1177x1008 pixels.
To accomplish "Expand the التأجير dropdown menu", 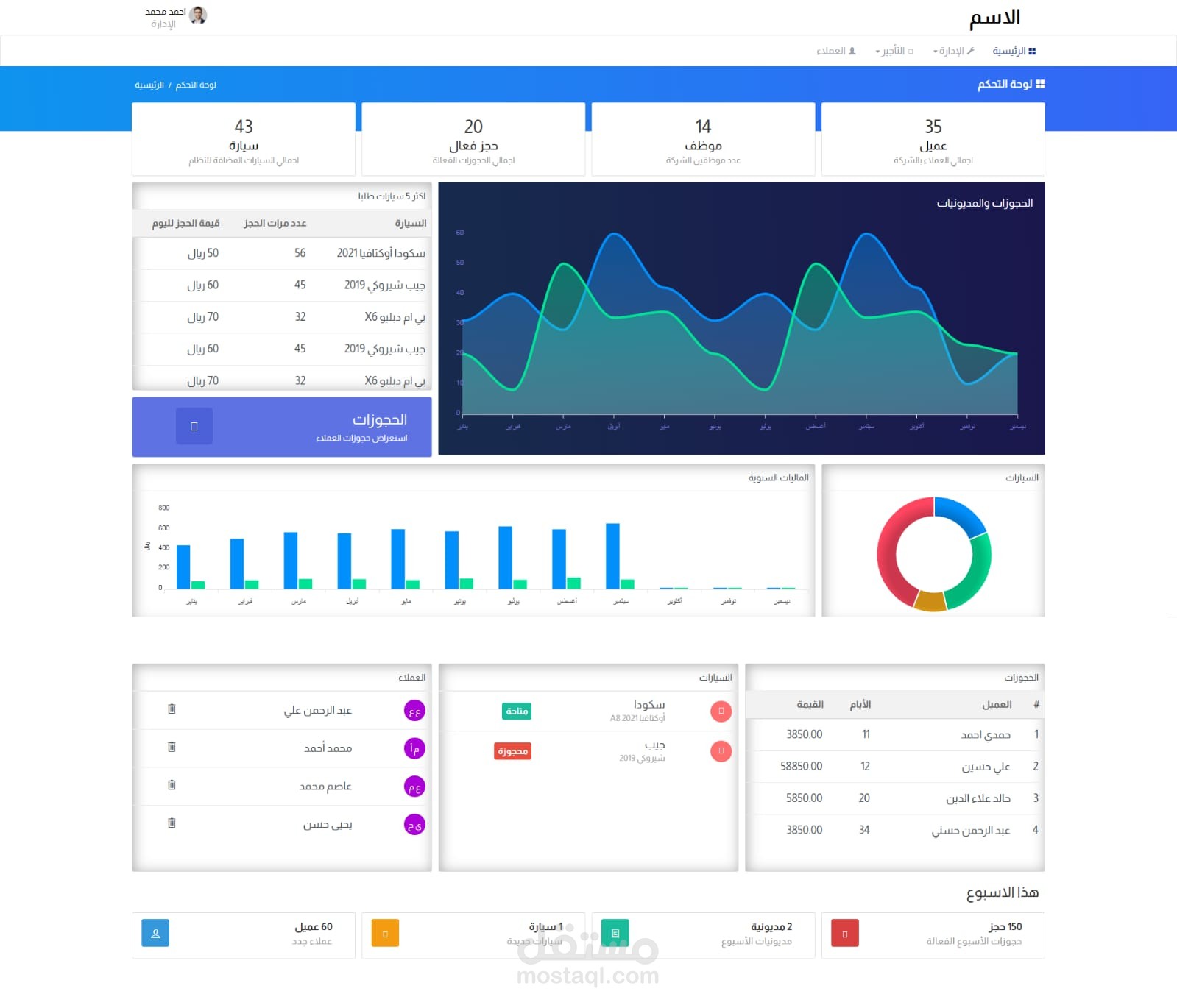I will (x=894, y=51).
